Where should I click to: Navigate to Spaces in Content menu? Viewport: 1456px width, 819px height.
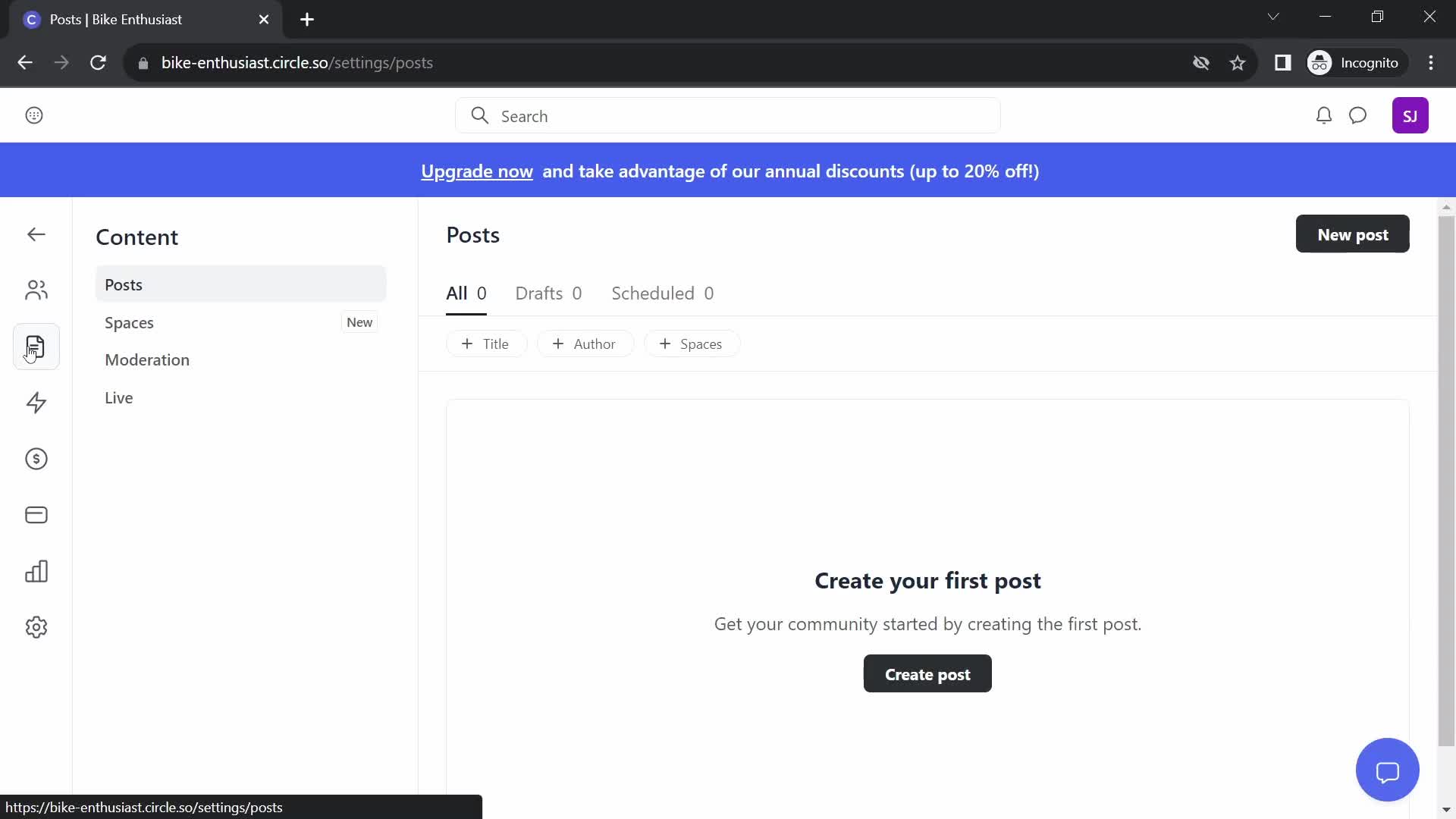[129, 322]
